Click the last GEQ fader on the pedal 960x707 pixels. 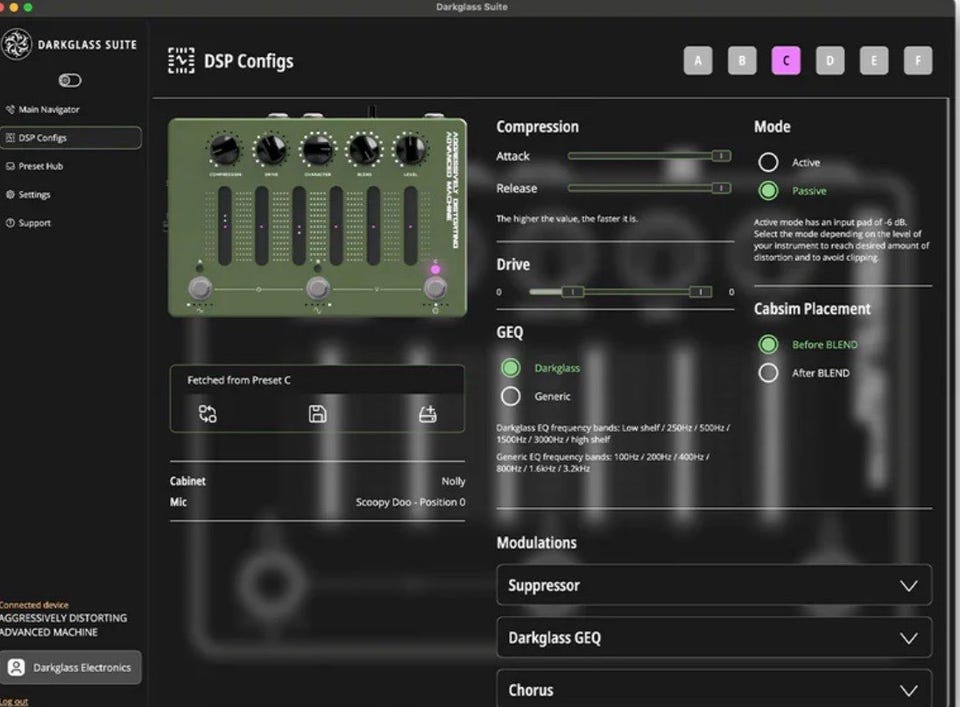pos(410,226)
